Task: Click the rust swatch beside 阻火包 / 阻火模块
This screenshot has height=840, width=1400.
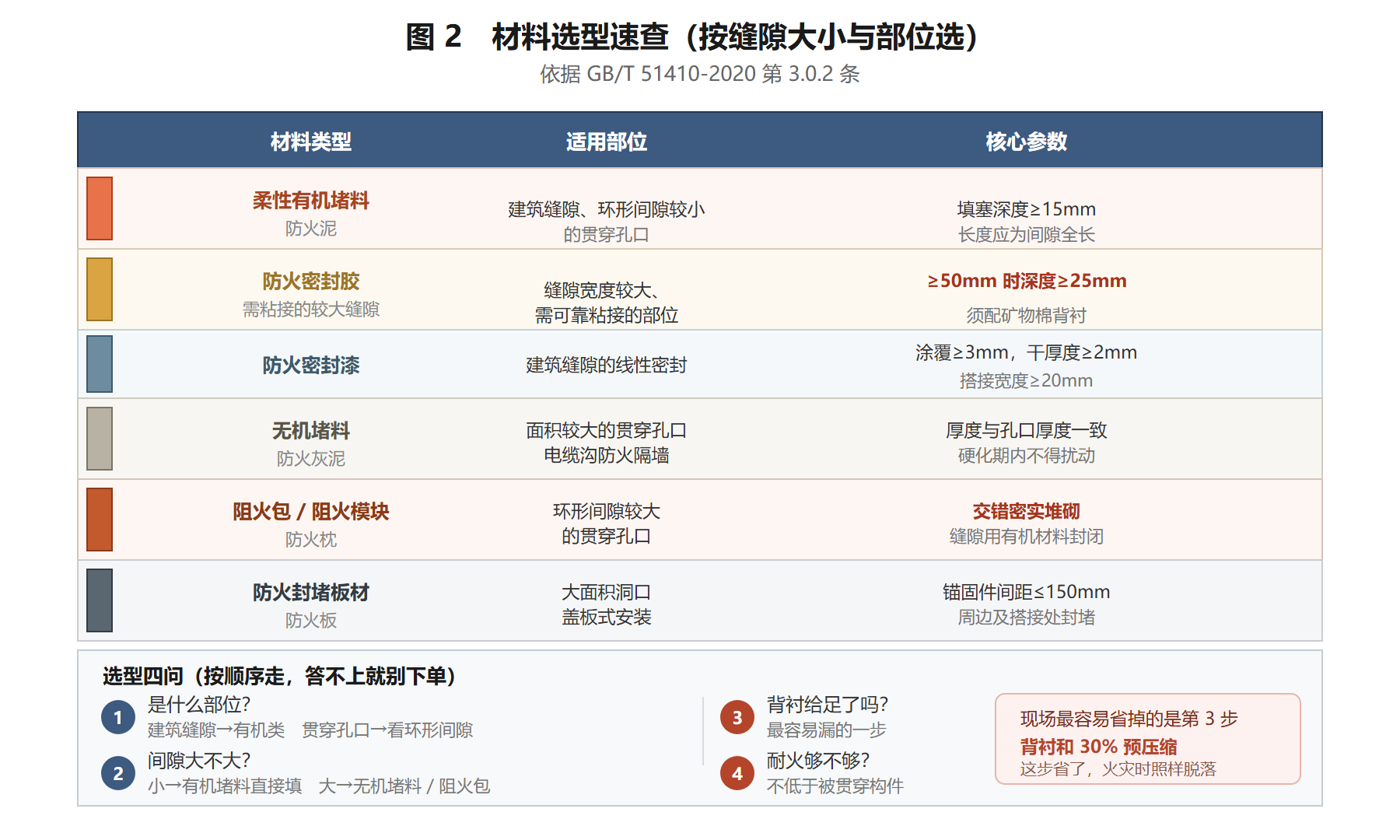Action: tap(100, 520)
